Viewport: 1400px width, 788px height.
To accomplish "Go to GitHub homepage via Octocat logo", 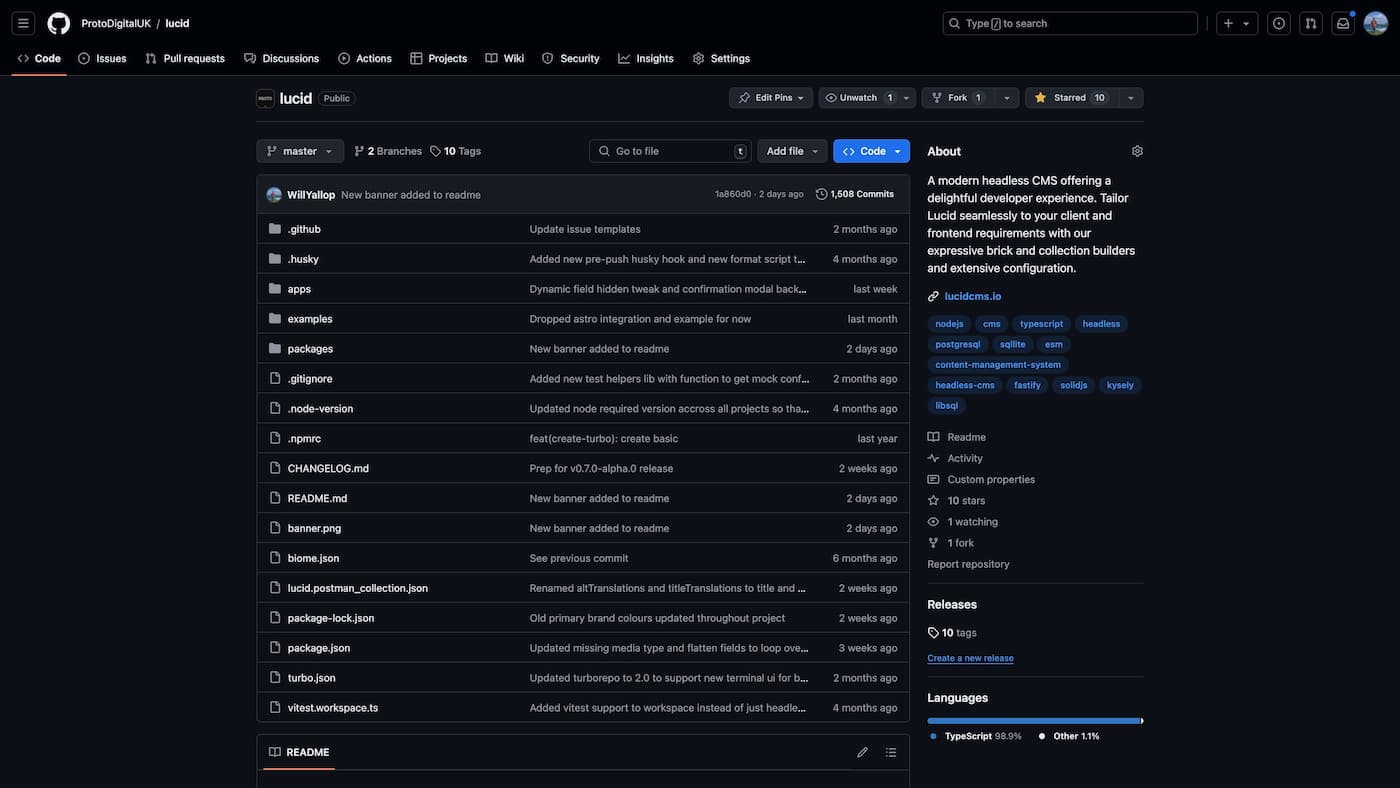I will (x=59, y=23).
